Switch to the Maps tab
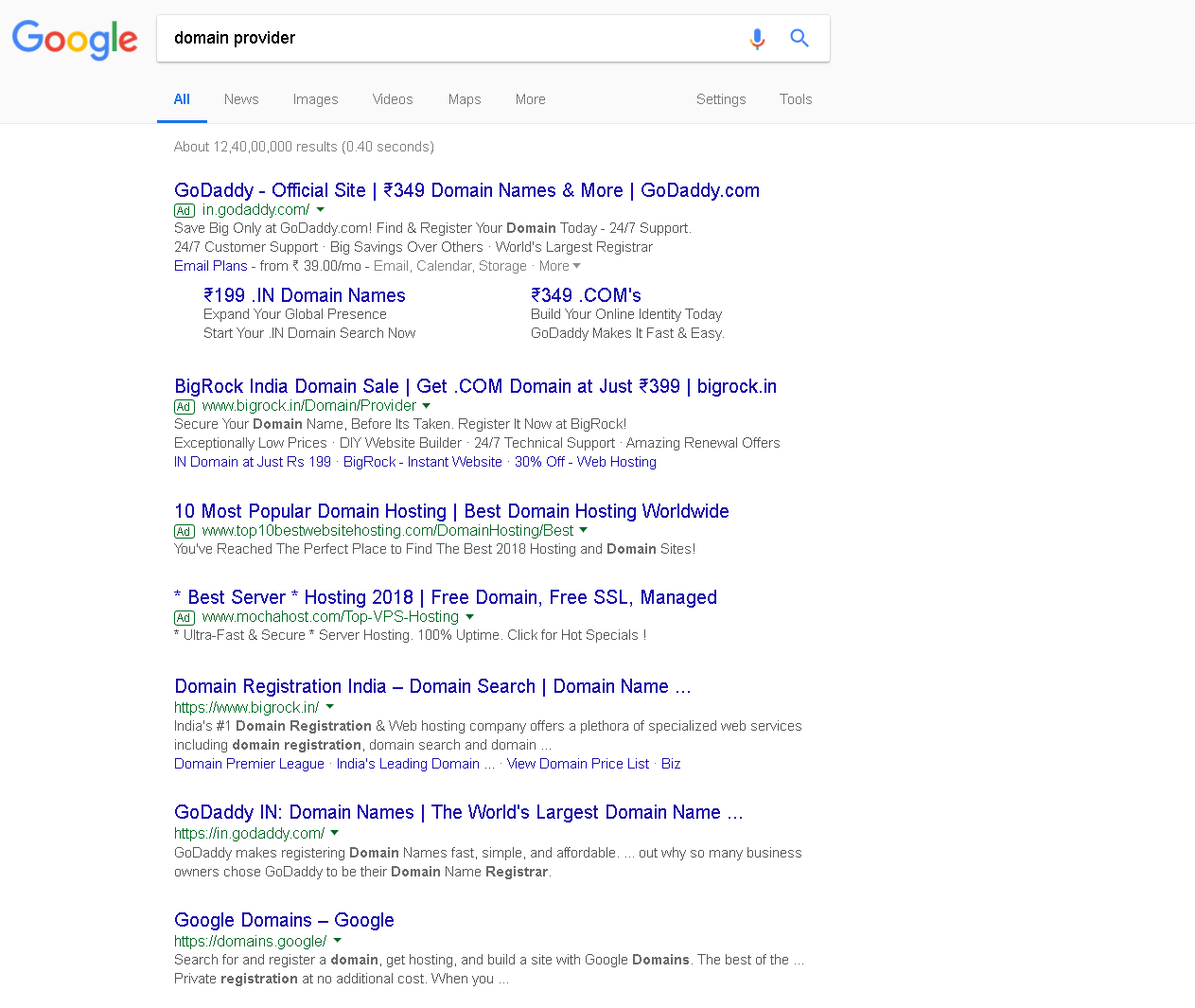The image size is (1195, 1008). pyautogui.click(x=465, y=99)
